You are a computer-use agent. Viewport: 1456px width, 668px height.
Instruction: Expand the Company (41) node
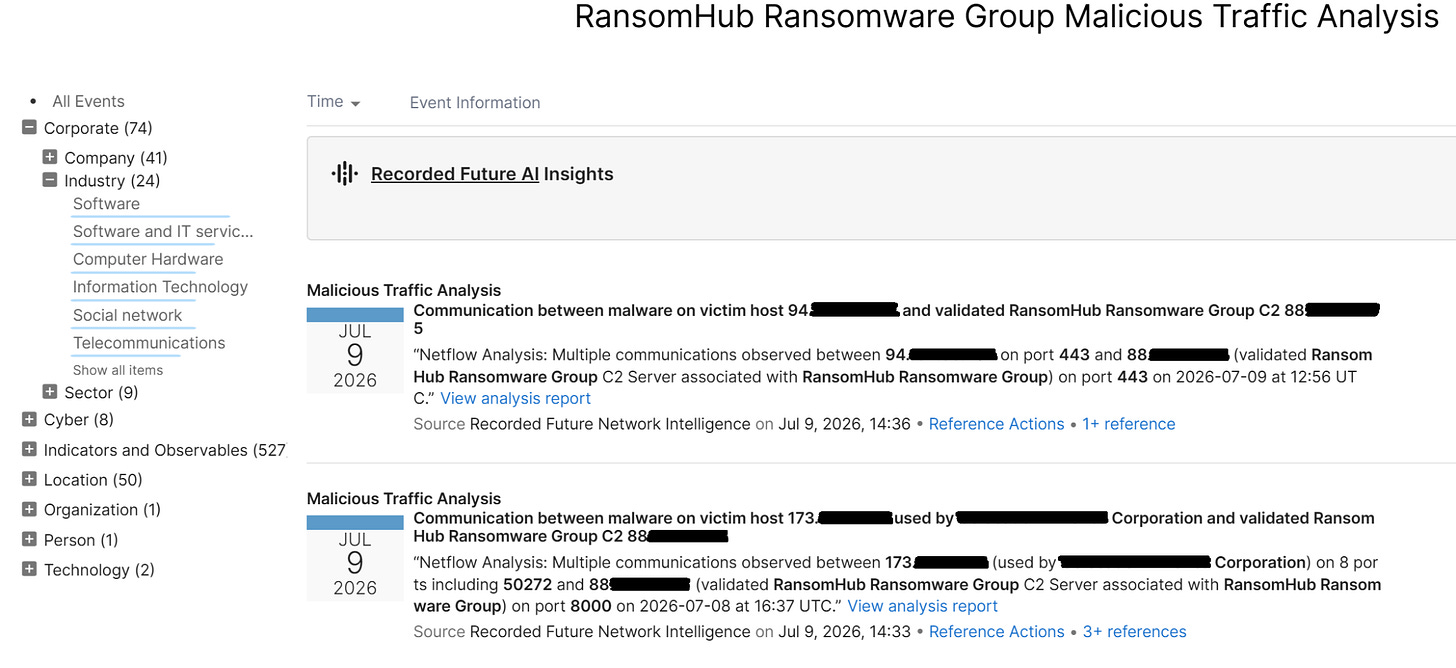pyautogui.click(x=50, y=157)
